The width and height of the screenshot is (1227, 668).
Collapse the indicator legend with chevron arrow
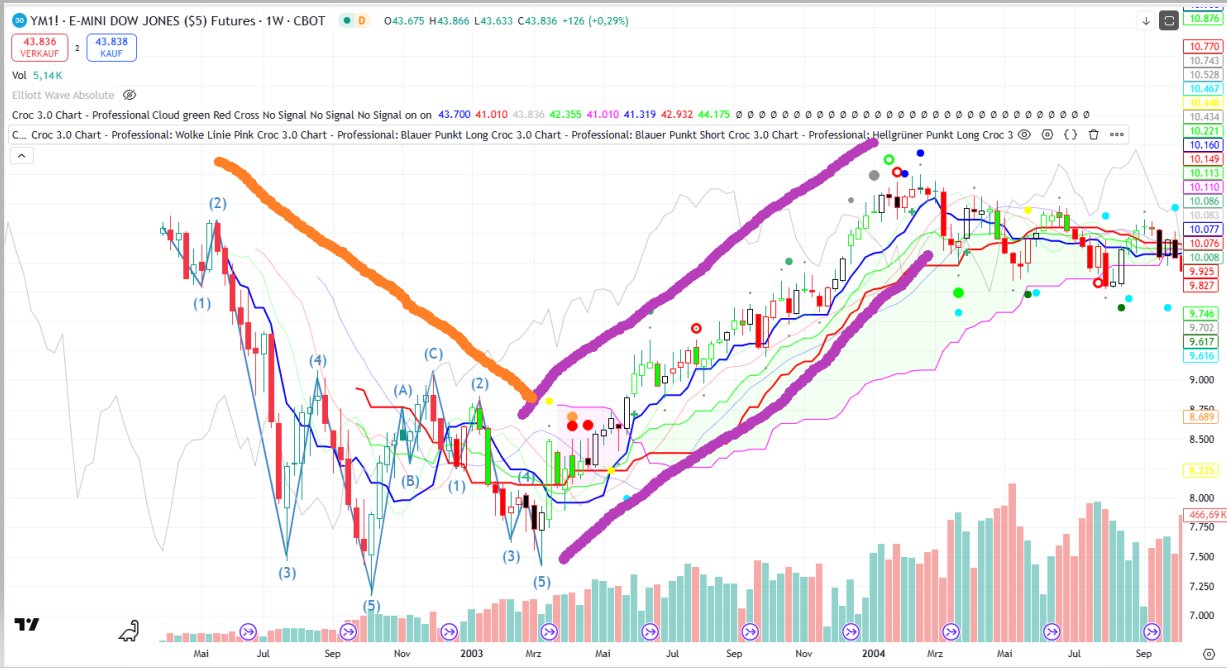click(20, 155)
